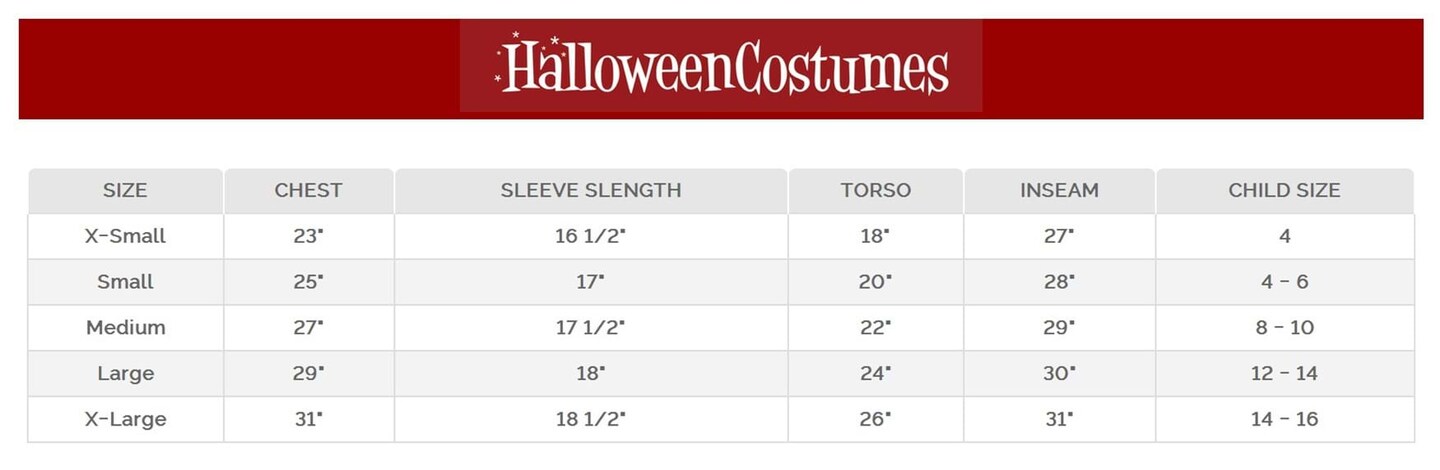Select the Medium size row label
Image resolution: width=1440 pixels, height=470 pixels.
pos(125,328)
